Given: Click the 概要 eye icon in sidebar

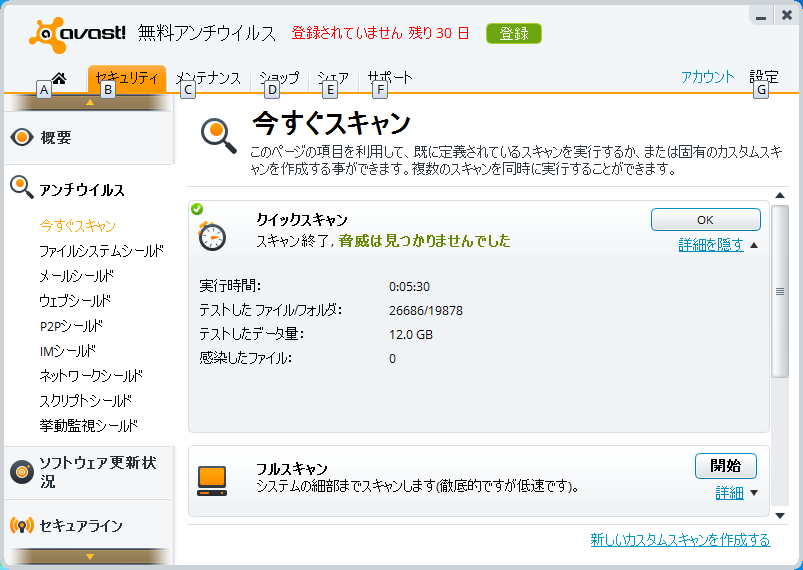Looking at the screenshot, I should (x=22, y=137).
